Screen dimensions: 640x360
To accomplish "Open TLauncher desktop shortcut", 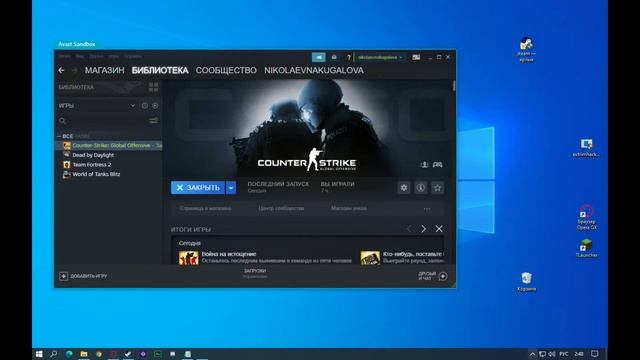I will pyautogui.click(x=587, y=248).
